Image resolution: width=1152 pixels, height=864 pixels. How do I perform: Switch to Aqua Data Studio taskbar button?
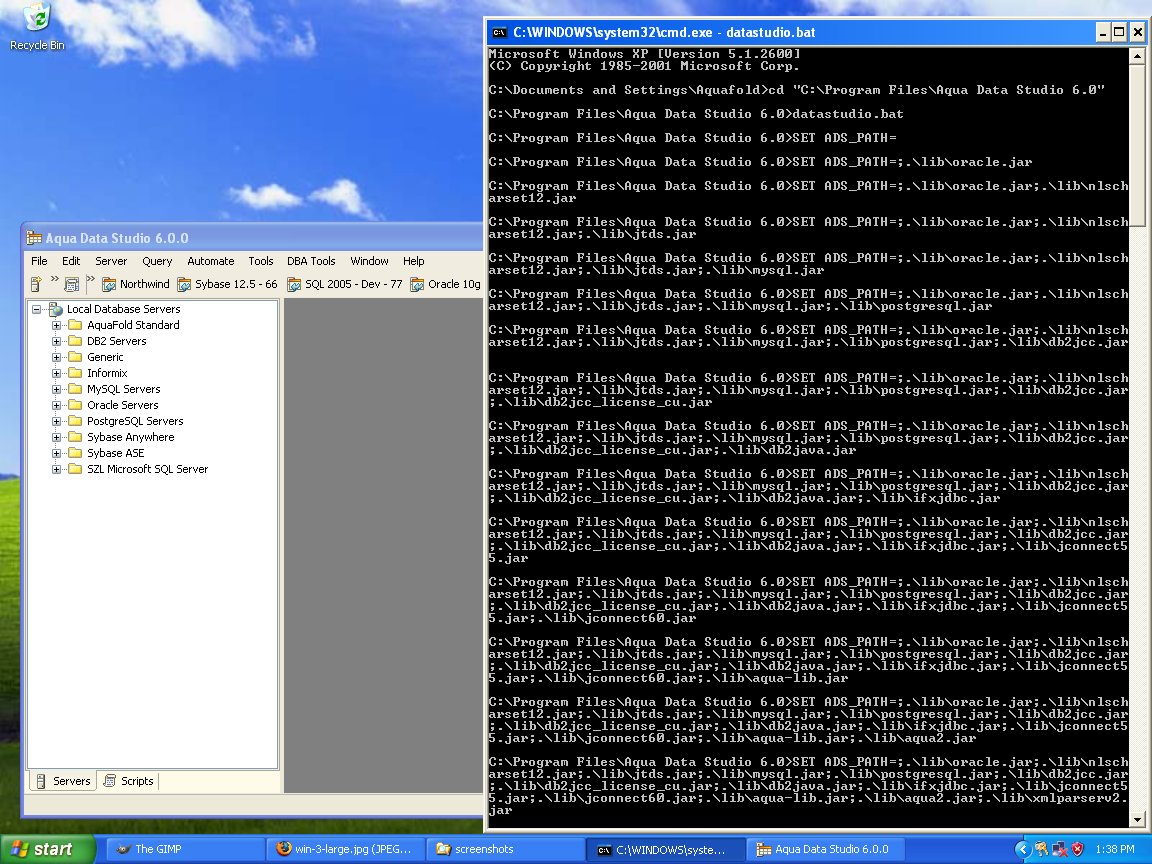coord(827,849)
